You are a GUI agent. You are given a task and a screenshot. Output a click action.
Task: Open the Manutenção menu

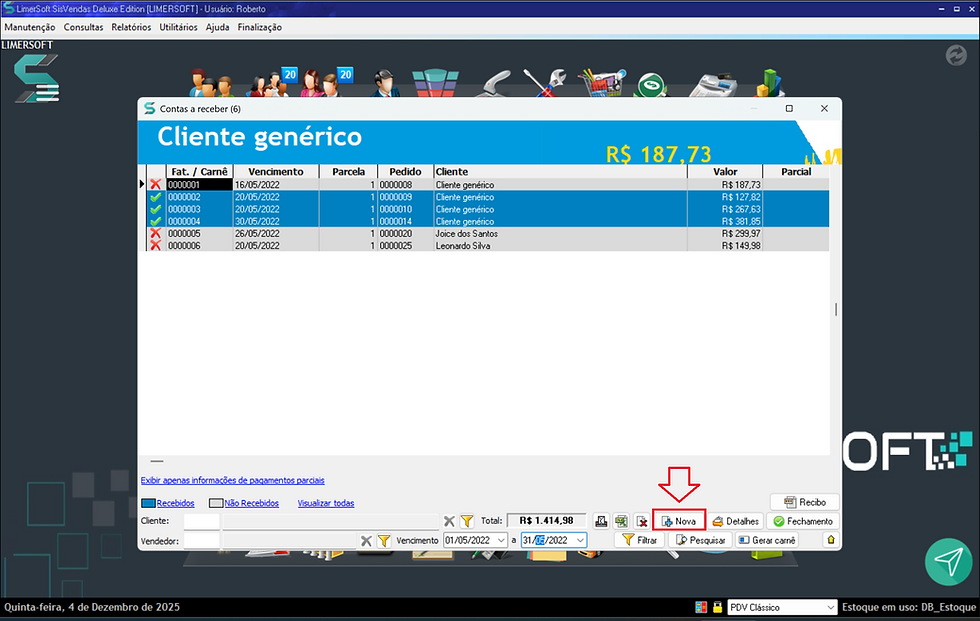(x=29, y=27)
